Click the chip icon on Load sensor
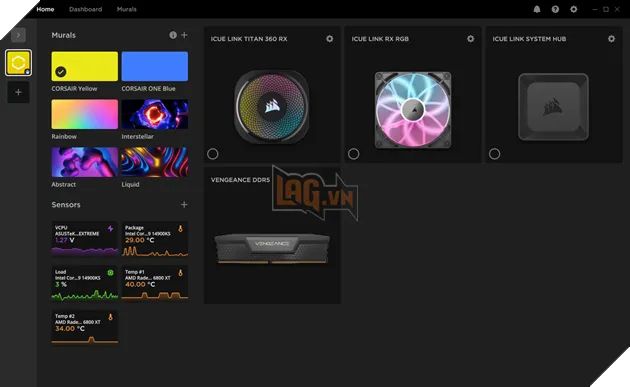The image size is (630, 387). (110, 273)
